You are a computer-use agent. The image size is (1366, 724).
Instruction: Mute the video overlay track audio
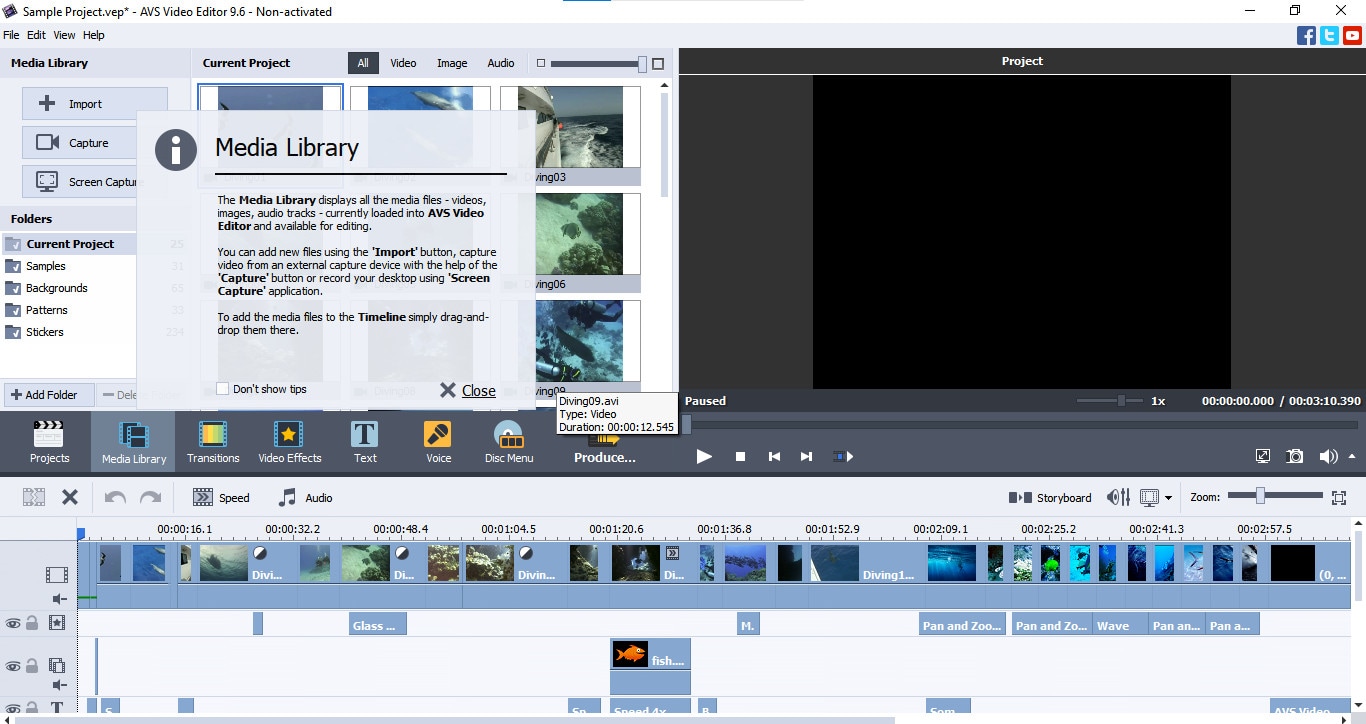[59, 685]
